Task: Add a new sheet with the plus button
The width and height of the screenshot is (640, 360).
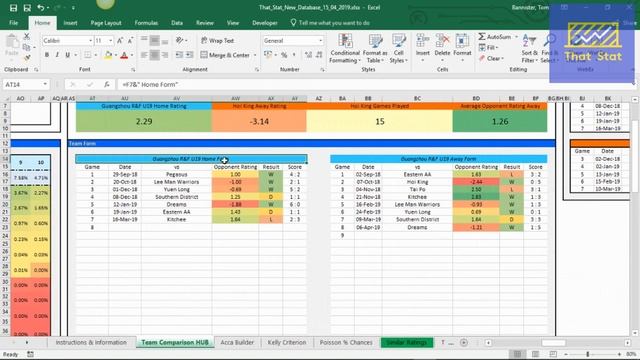Action: click(x=464, y=342)
